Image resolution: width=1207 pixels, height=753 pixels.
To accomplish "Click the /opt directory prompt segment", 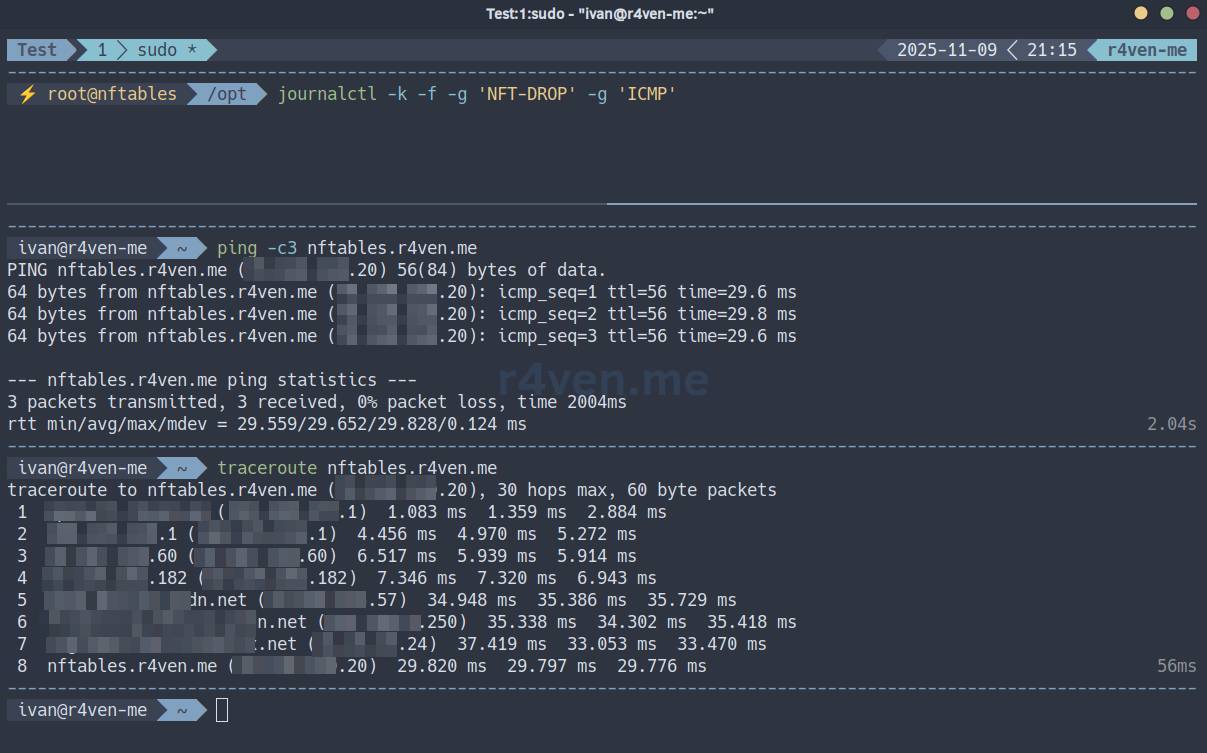I will [226, 94].
